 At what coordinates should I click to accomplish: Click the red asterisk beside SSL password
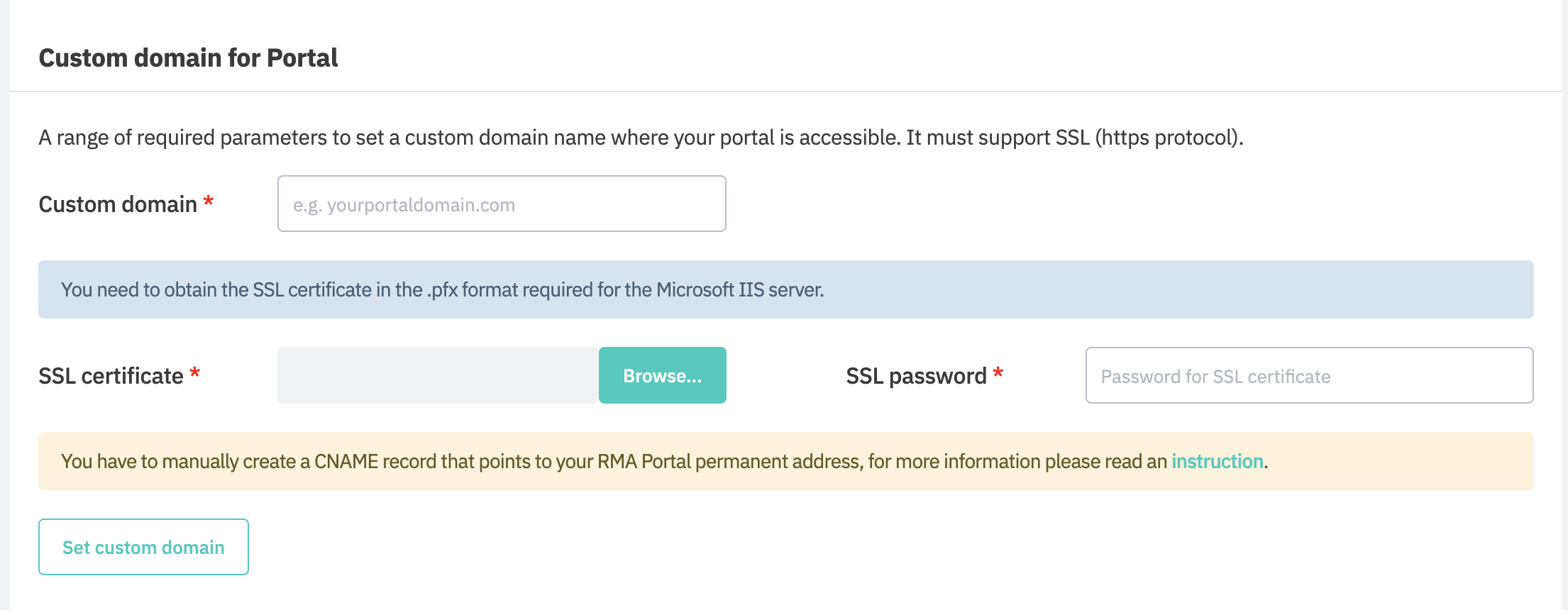(x=998, y=374)
